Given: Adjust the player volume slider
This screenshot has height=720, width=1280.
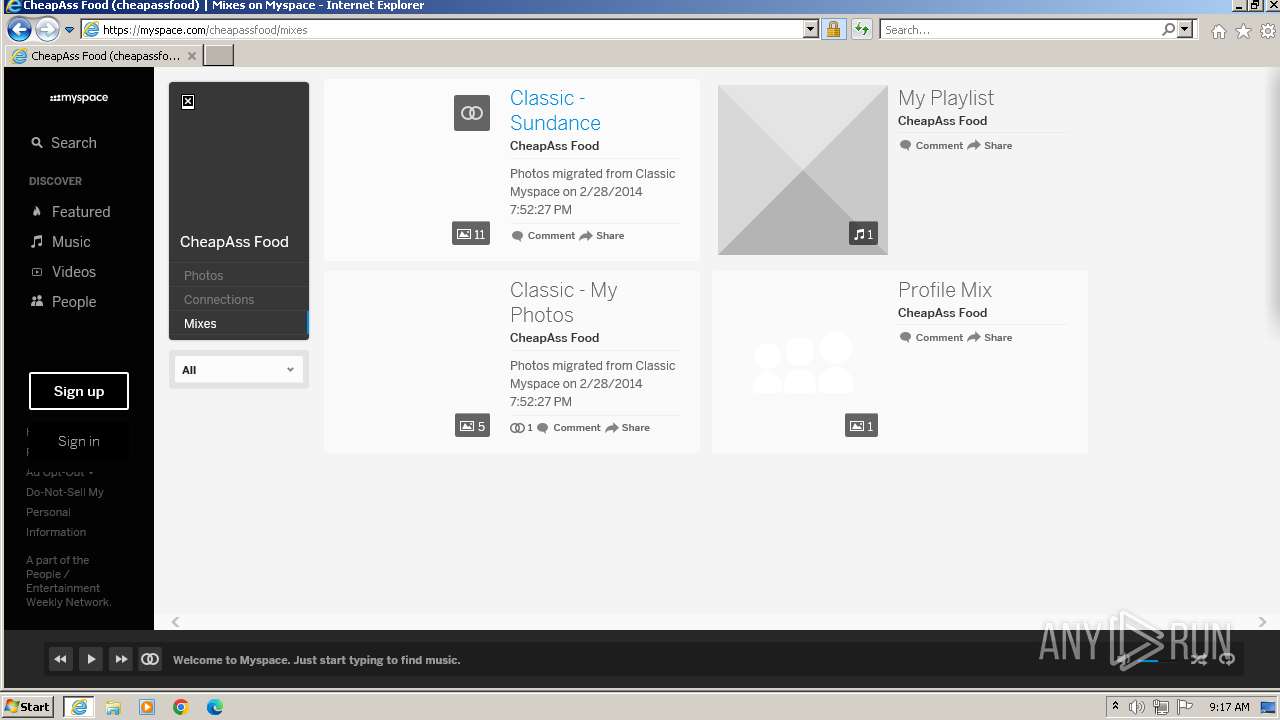Looking at the screenshot, I should [1154, 660].
